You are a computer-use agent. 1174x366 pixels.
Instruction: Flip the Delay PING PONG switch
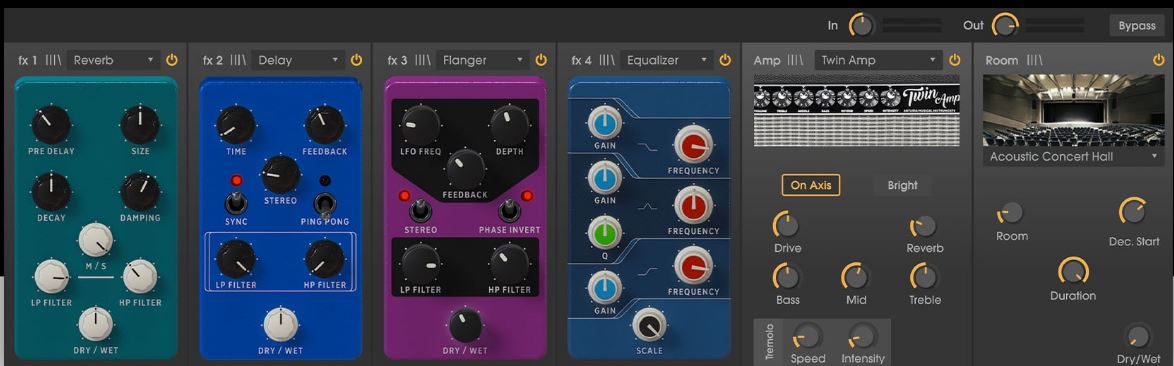(324, 204)
